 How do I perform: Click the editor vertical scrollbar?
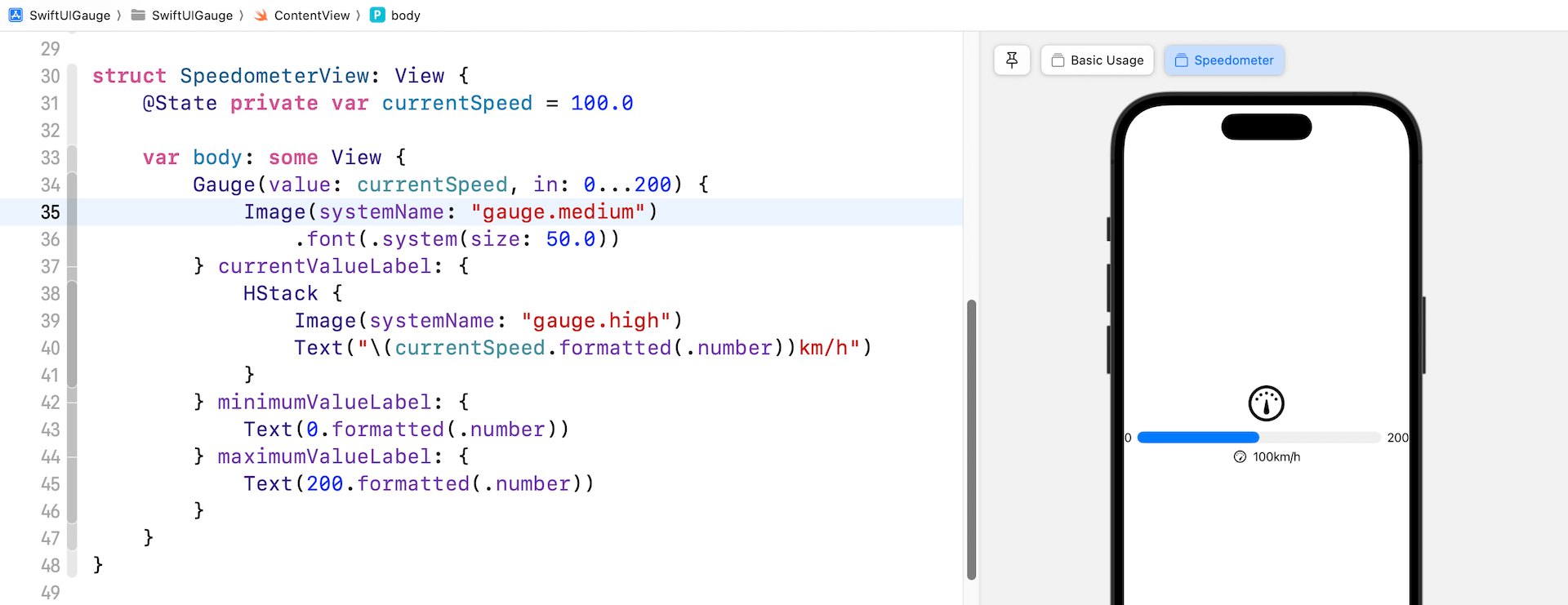tap(972, 439)
